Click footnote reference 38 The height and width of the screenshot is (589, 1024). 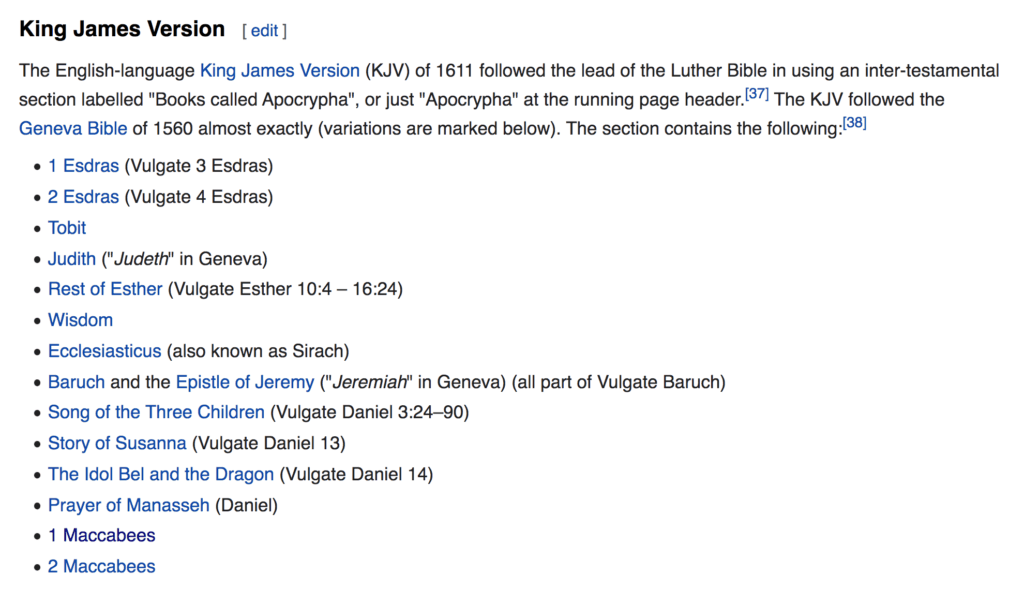click(854, 123)
